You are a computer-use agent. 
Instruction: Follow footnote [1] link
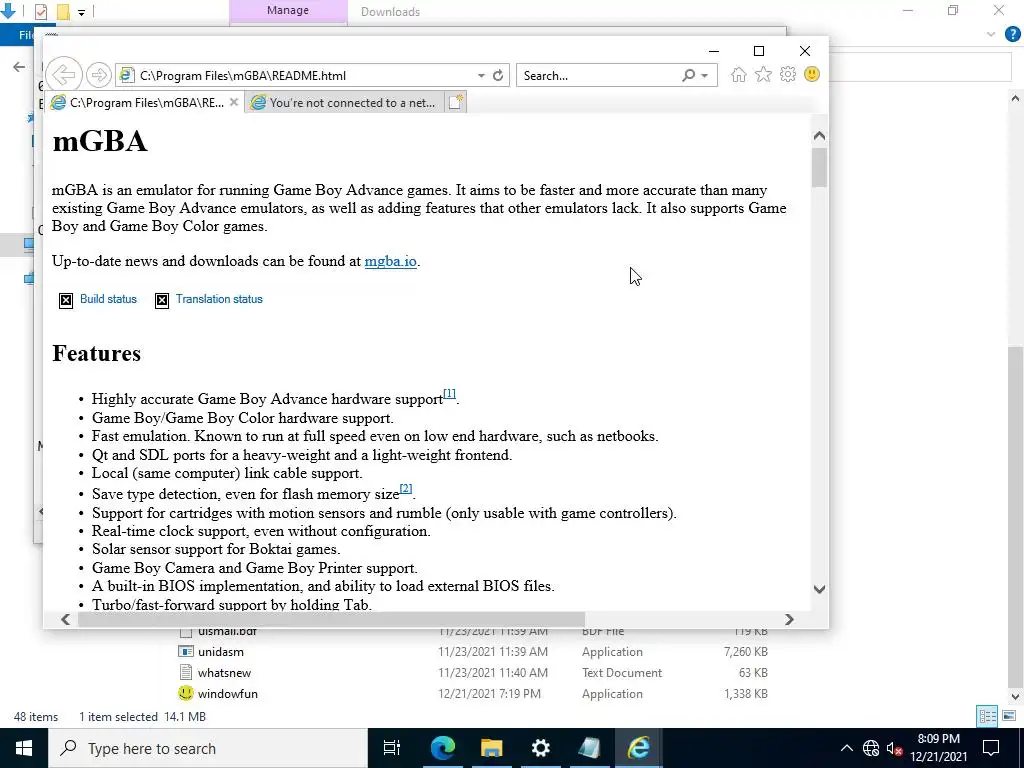tap(449, 394)
